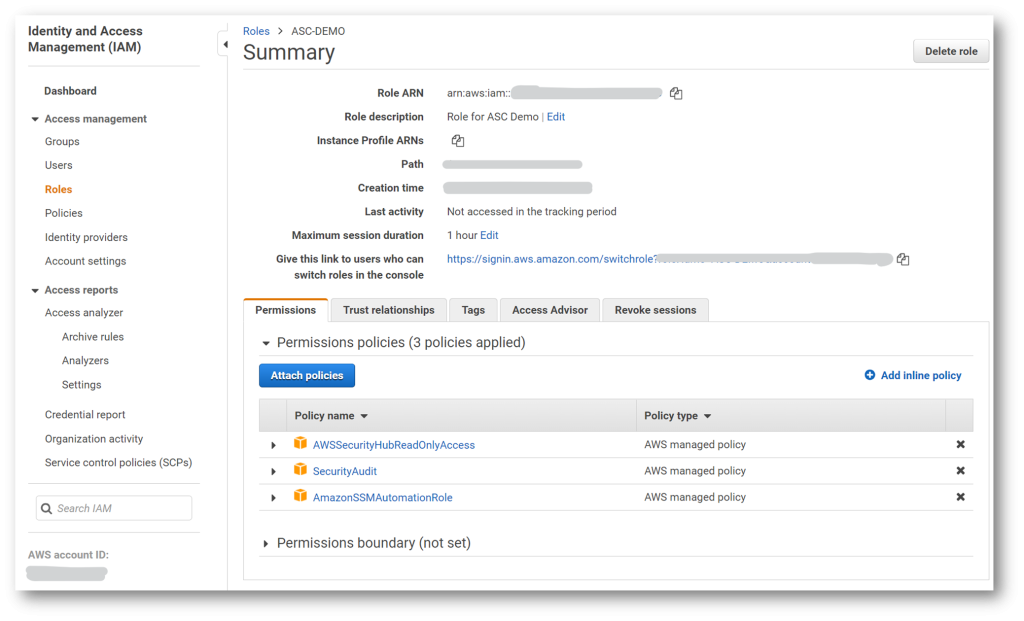This screenshot has width=1024, height=621.
Task: Focus the Search IAM input field
Action: [114, 509]
